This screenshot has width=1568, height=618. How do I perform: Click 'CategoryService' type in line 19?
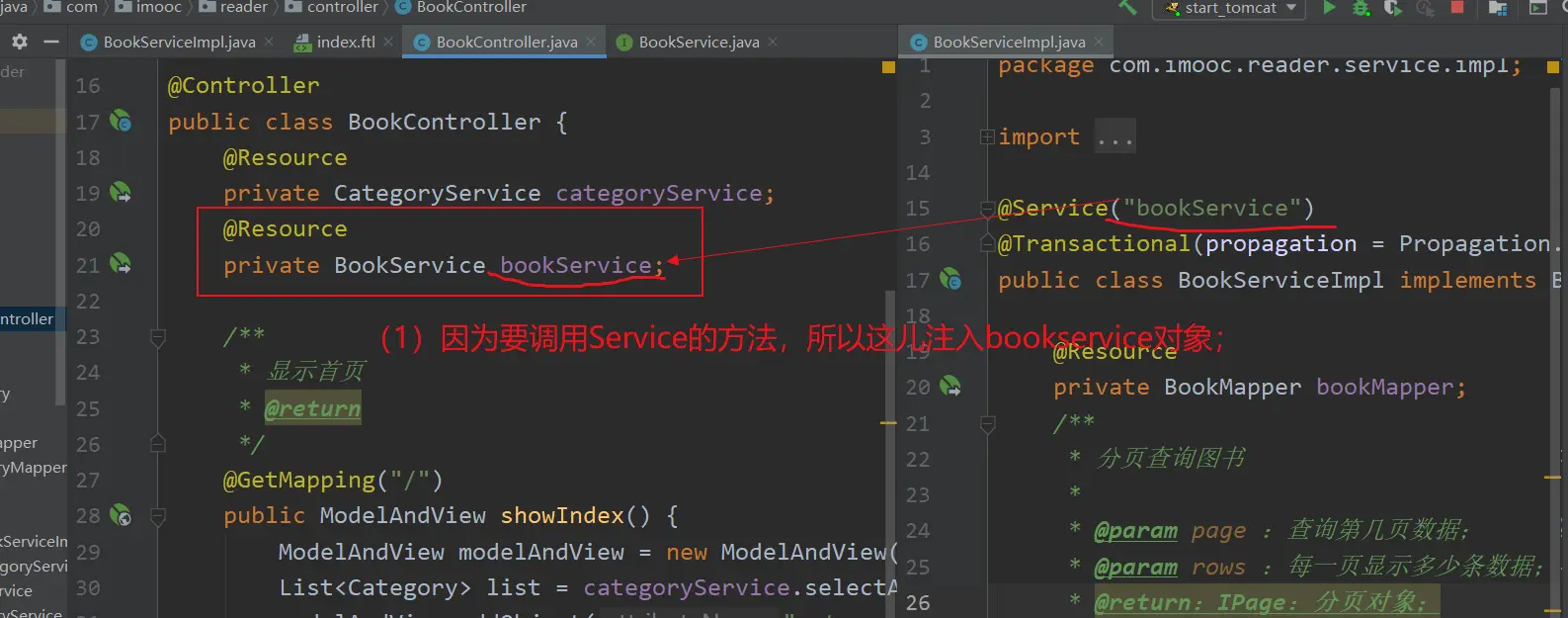pos(437,193)
